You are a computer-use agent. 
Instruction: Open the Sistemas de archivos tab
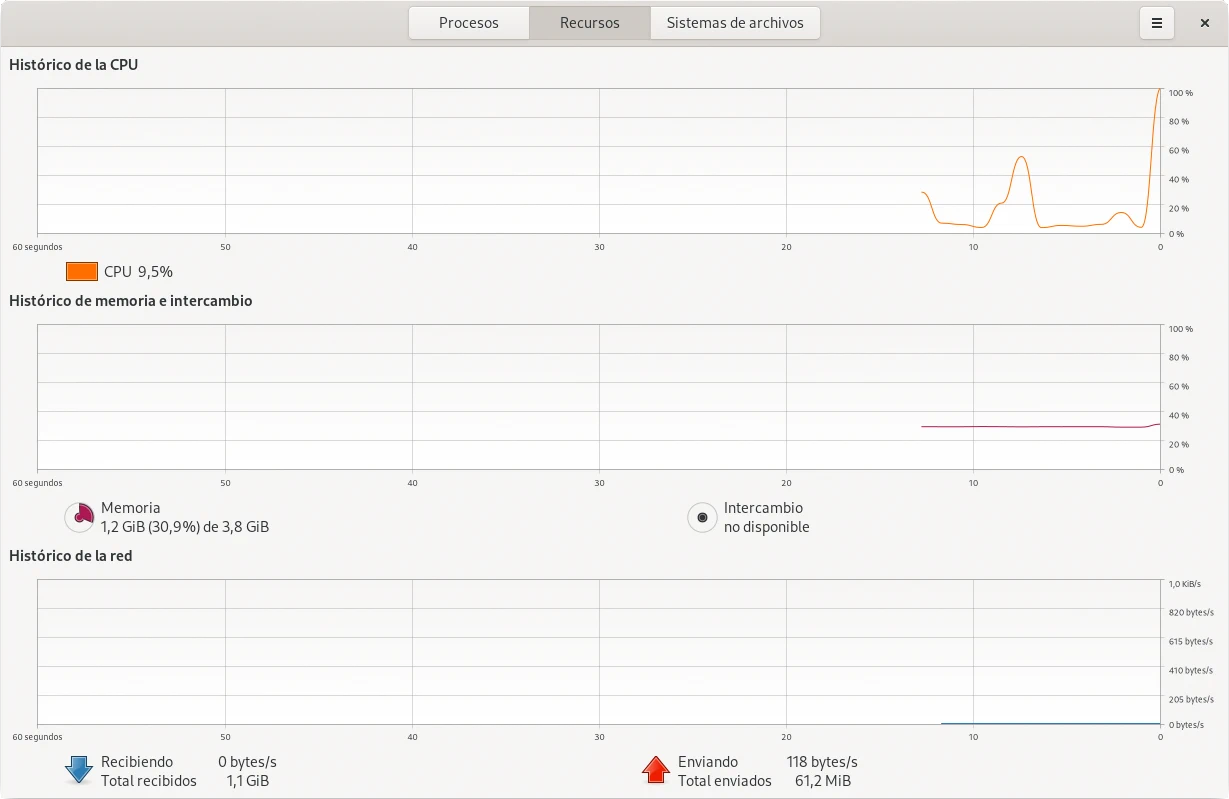tap(735, 23)
